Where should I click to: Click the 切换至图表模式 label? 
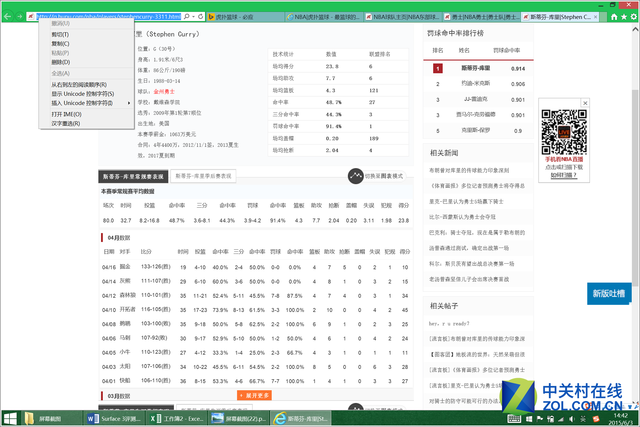point(384,176)
